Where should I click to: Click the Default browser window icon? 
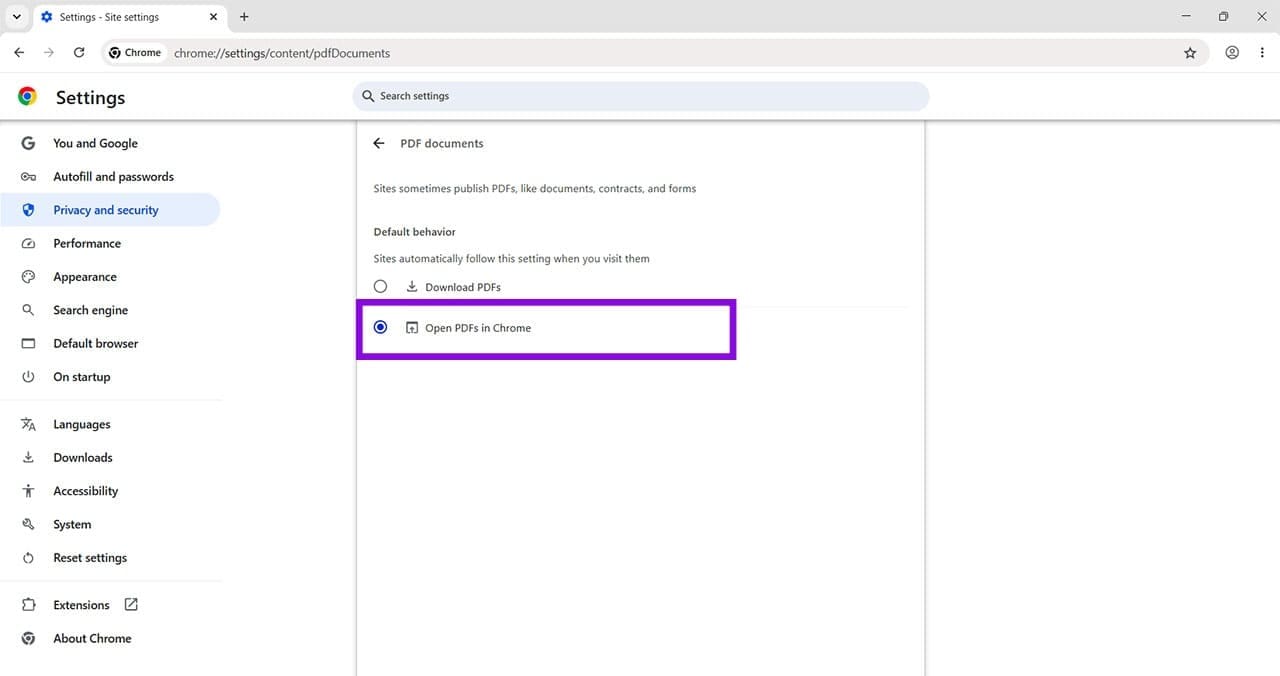point(28,343)
